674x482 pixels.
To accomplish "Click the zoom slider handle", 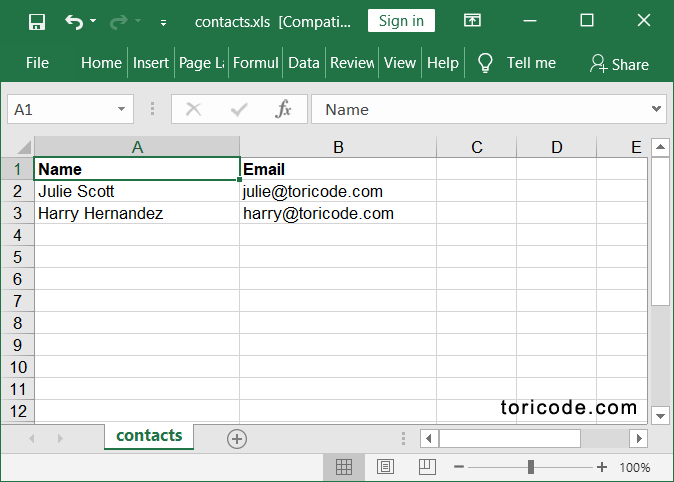I will (x=531, y=467).
